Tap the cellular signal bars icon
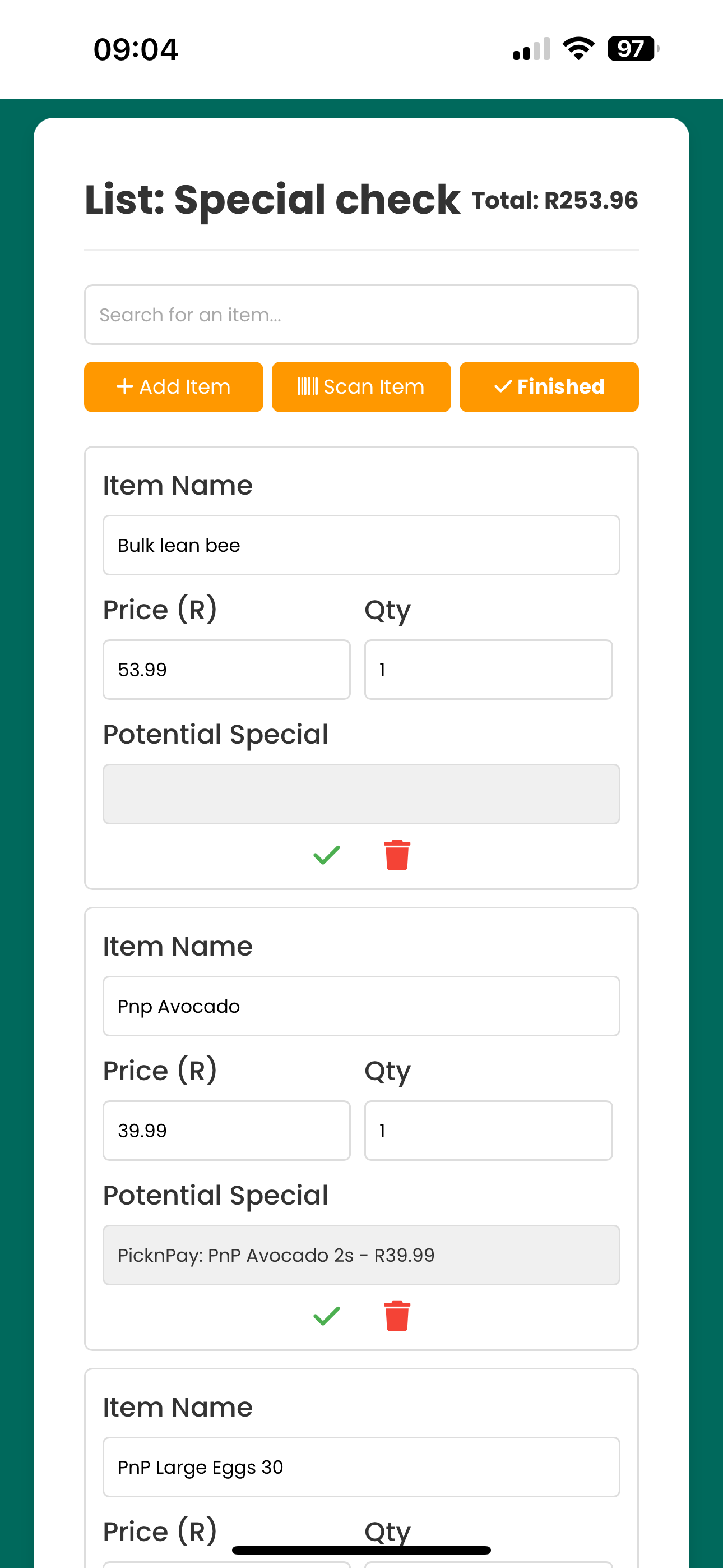The width and height of the screenshot is (723, 1568). [x=531, y=49]
